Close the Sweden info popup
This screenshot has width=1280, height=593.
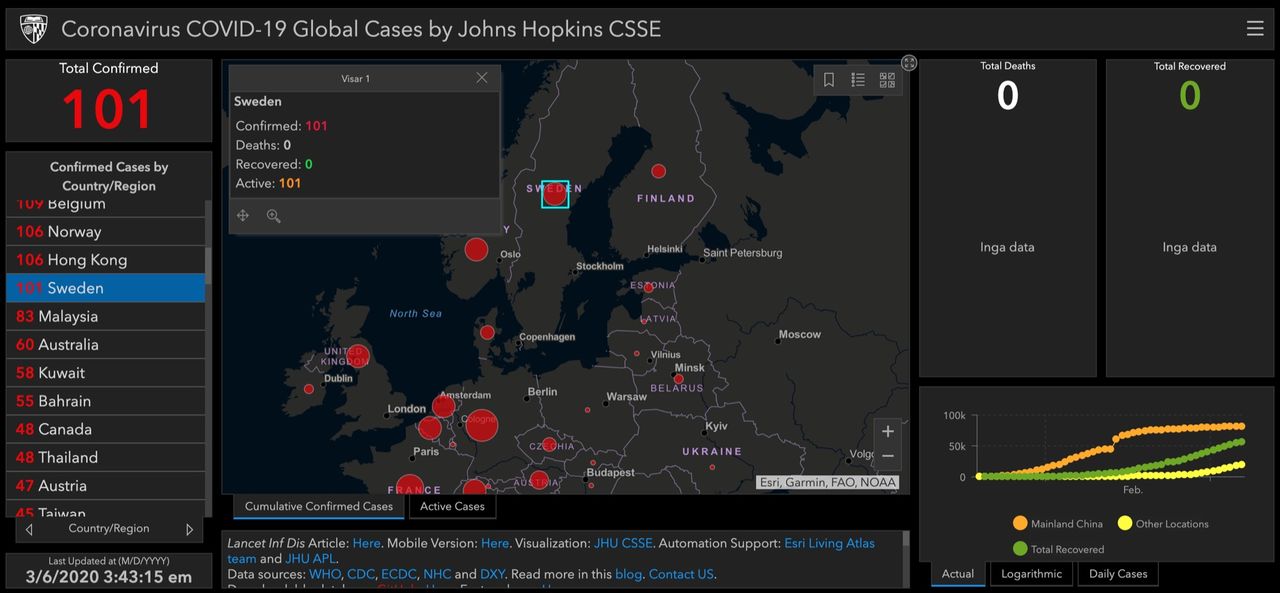click(x=482, y=78)
